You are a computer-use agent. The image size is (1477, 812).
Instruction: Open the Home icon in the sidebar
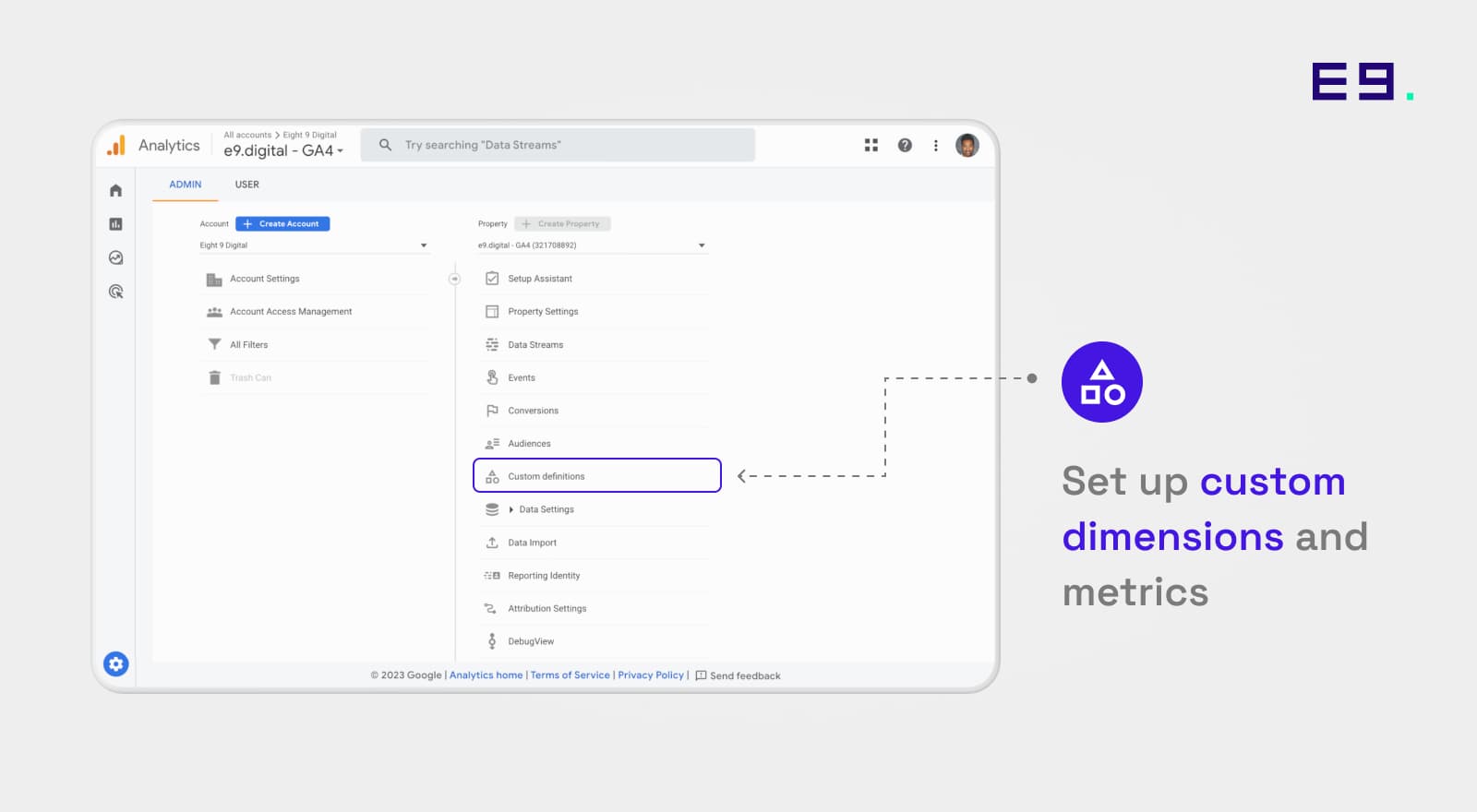115,190
